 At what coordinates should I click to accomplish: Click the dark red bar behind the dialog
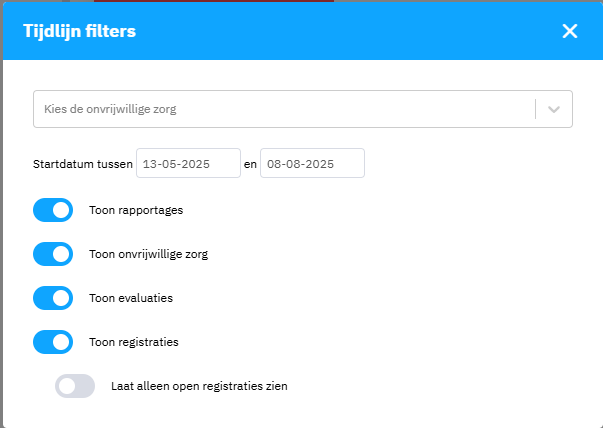(214, 1)
